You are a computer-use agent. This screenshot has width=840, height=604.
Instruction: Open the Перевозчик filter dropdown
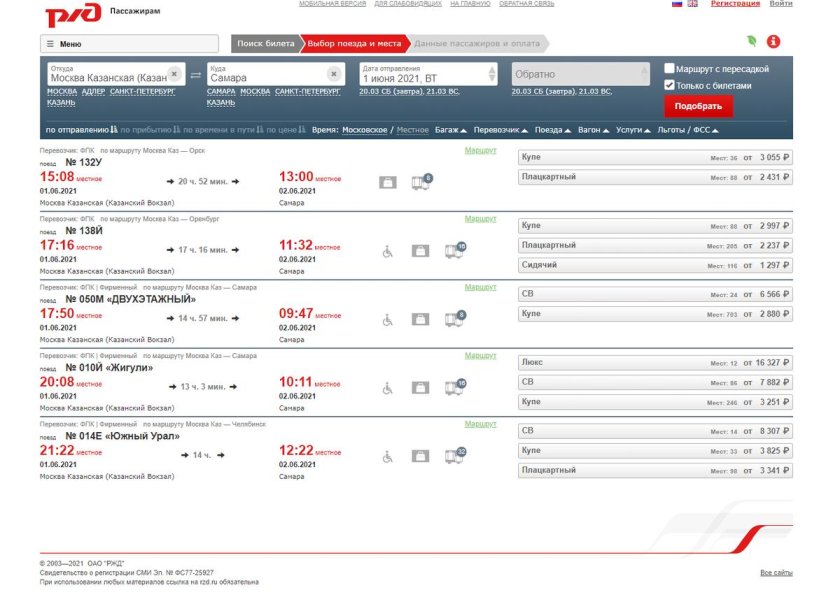501,130
